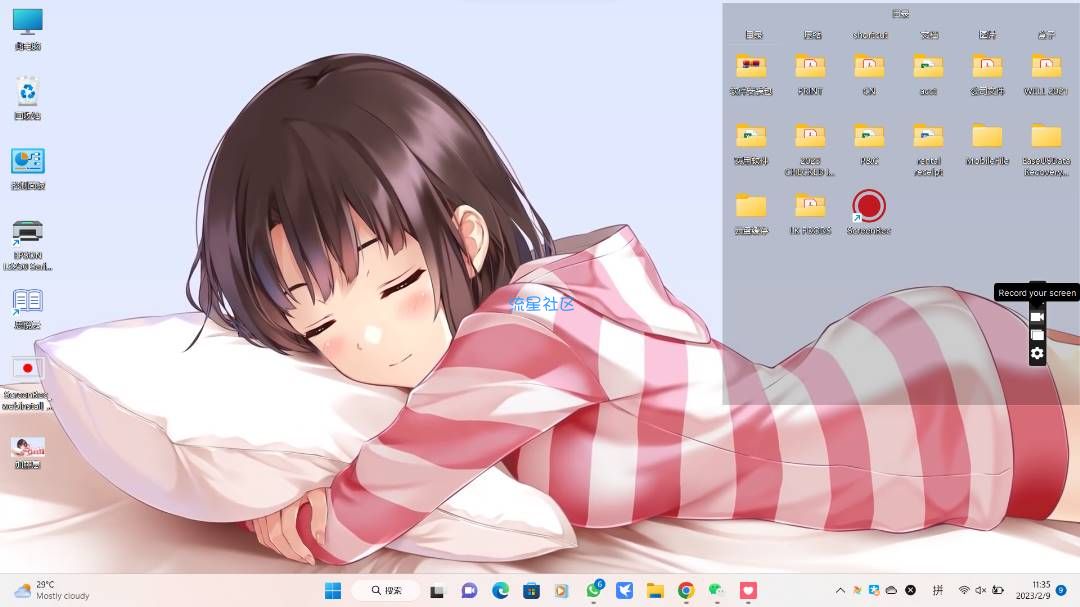Image resolution: width=1080 pixels, height=607 pixels.
Task: Select the WILL 2021 folder
Action: [x=1046, y=74]
